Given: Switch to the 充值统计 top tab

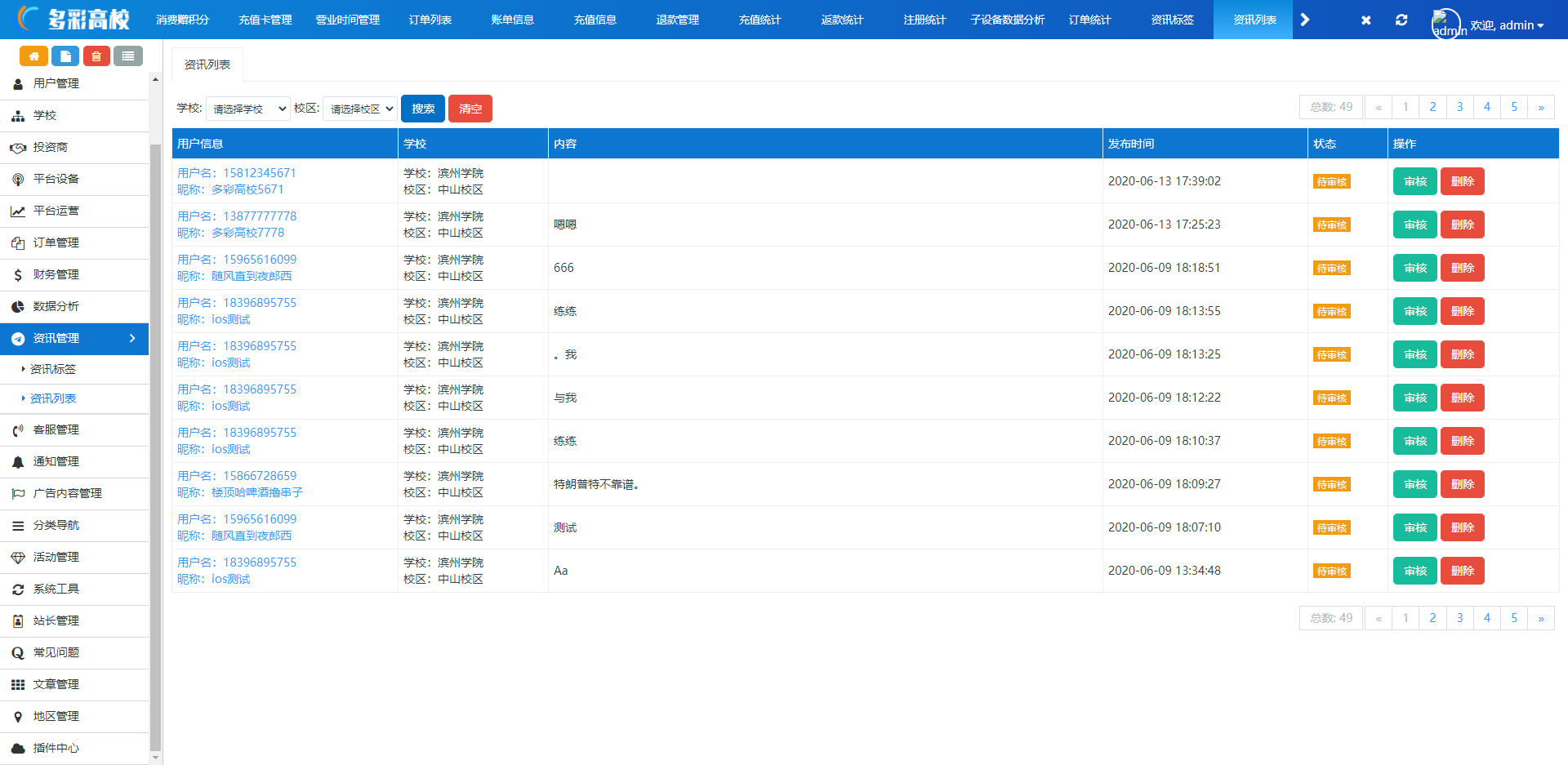Looking at the screenshot, I should [x=760, y=20].
